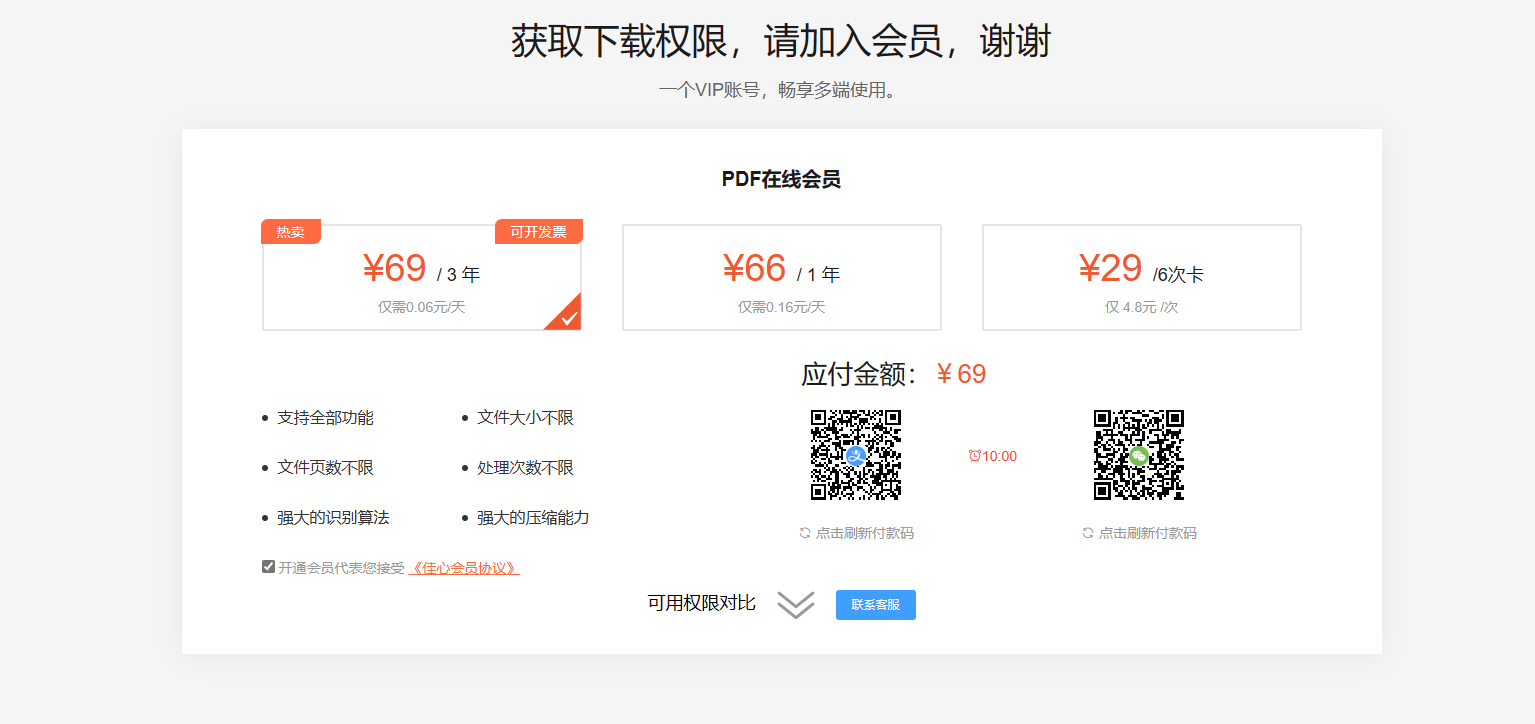This screenshot has width=1535, height=724.
Task: Select the ¥66 one-year membership plan
Action: (x=781, y=277)
